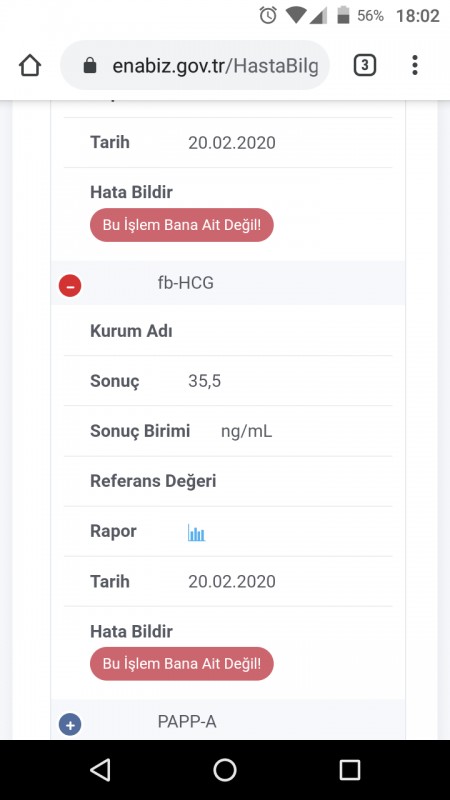This screenshot has height=800, width=450.
Task: Tap the Android back navigation button
Action: (x=99, y=769)
